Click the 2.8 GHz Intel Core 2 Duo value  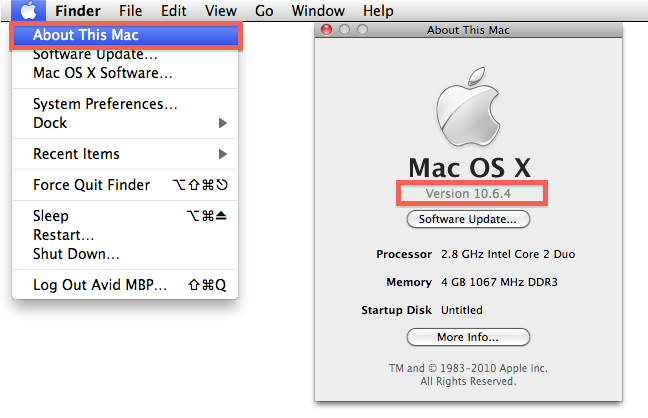pyautogui.click(x=508, y=254)
